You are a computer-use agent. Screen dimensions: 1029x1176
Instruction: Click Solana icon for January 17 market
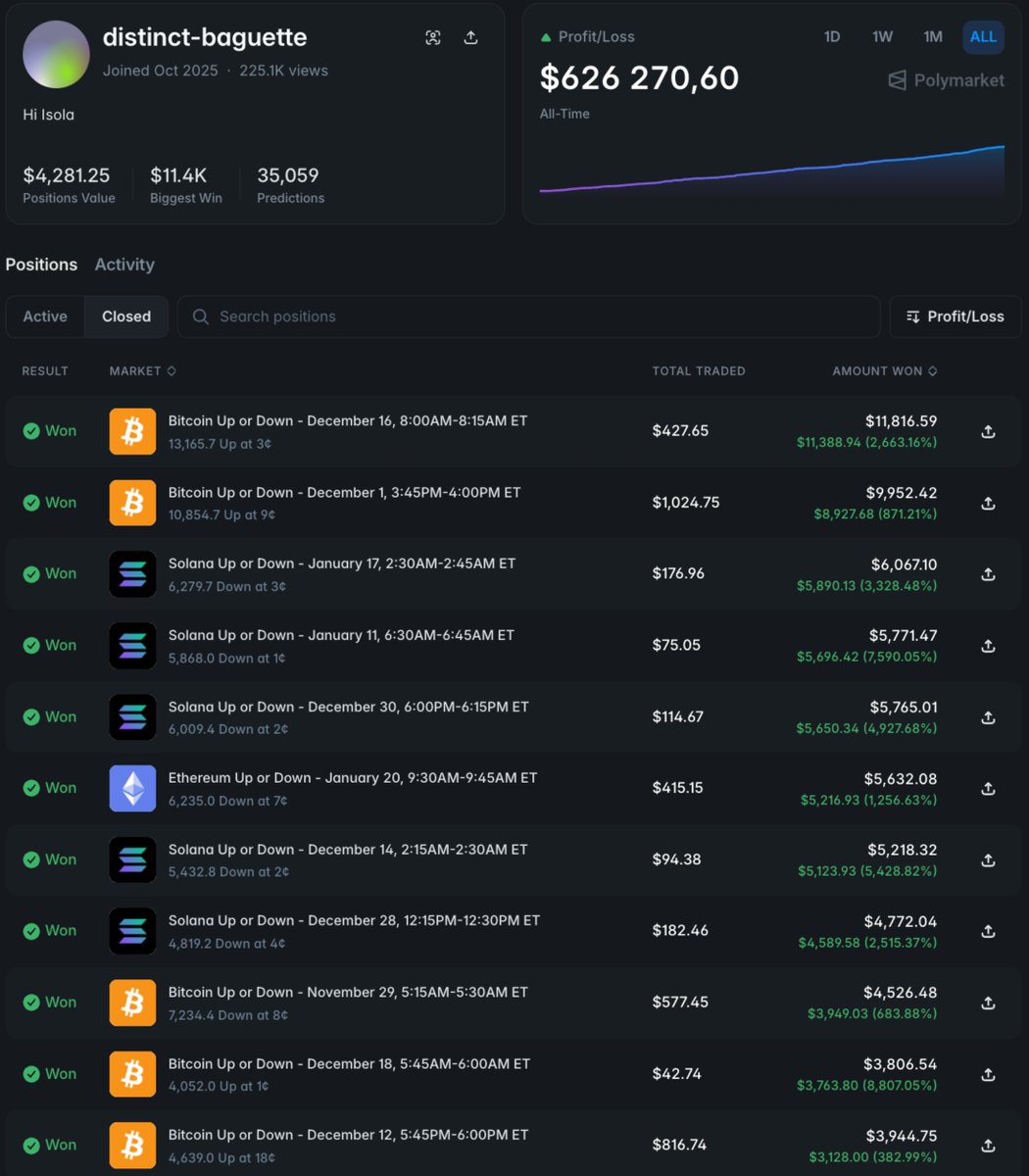[x=132, y=574]
